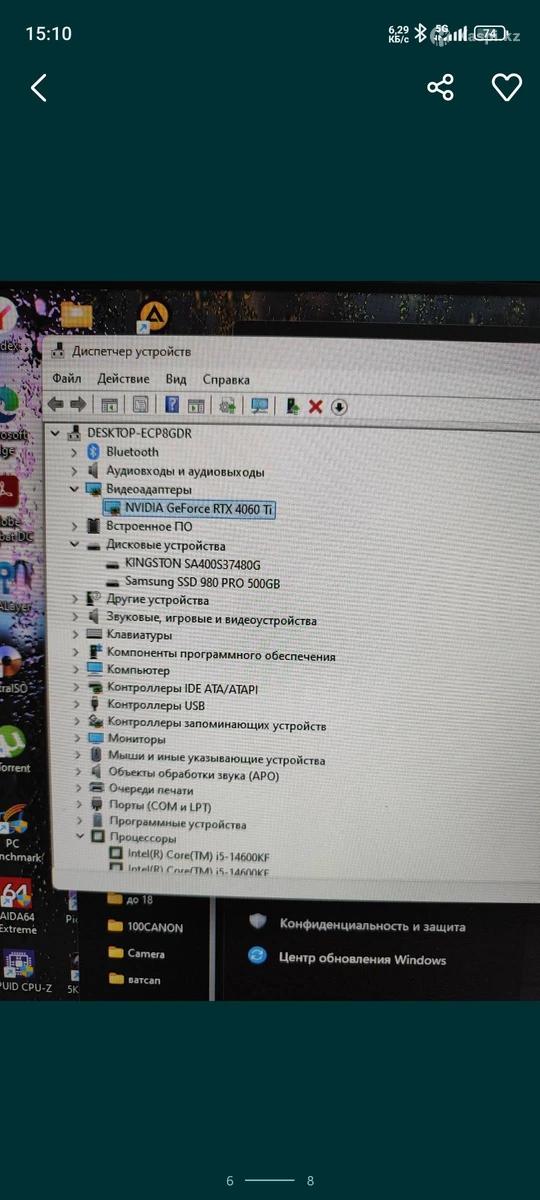
Task: Open the Файл menu
Action: click(x=67, y=379)
